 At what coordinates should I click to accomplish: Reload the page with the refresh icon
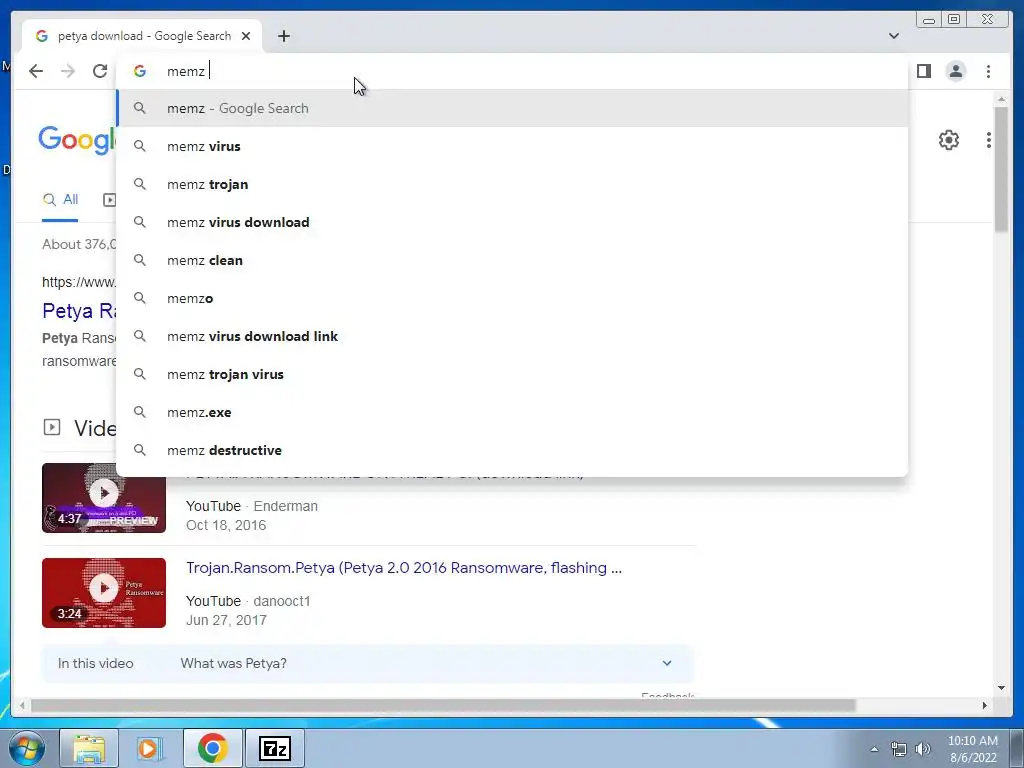point(100,71)
